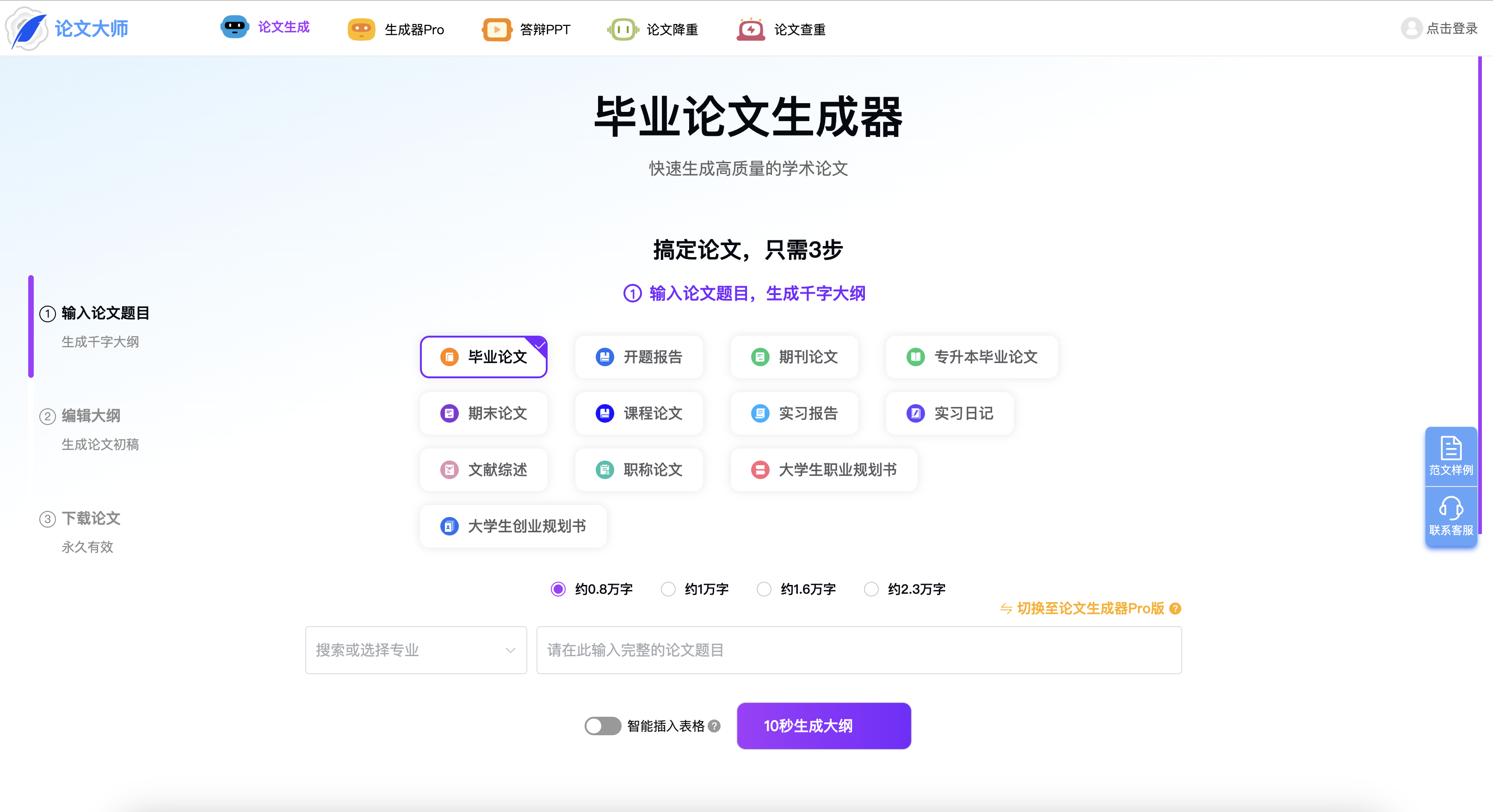The image size is (1493, 812).
Task: Choose the 约1.6万字 word count
Action: pyautogui.click(x=764, y=589)
